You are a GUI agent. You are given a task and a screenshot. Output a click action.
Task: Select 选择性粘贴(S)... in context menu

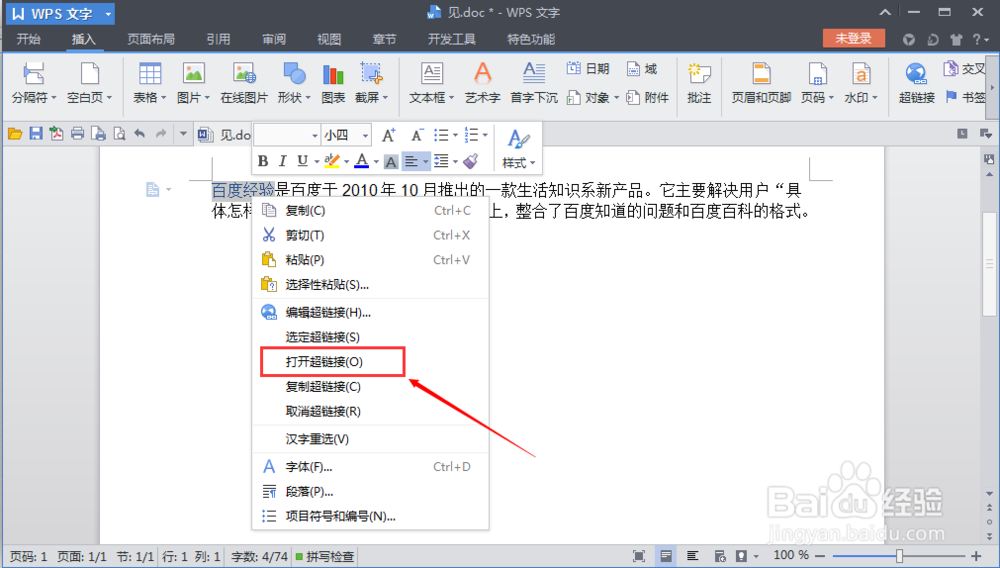[371, 285]
